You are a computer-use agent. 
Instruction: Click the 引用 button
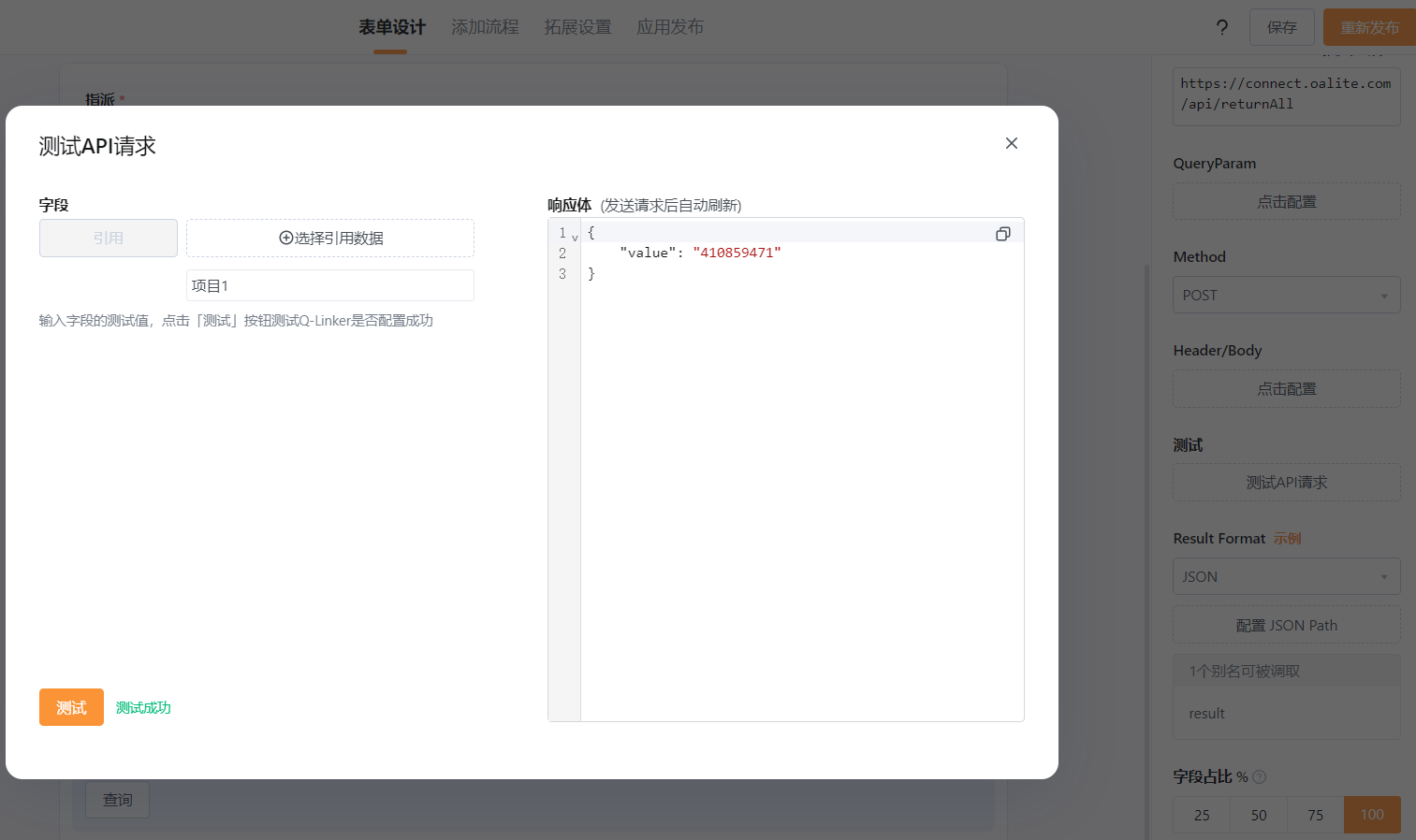(109, 238)
